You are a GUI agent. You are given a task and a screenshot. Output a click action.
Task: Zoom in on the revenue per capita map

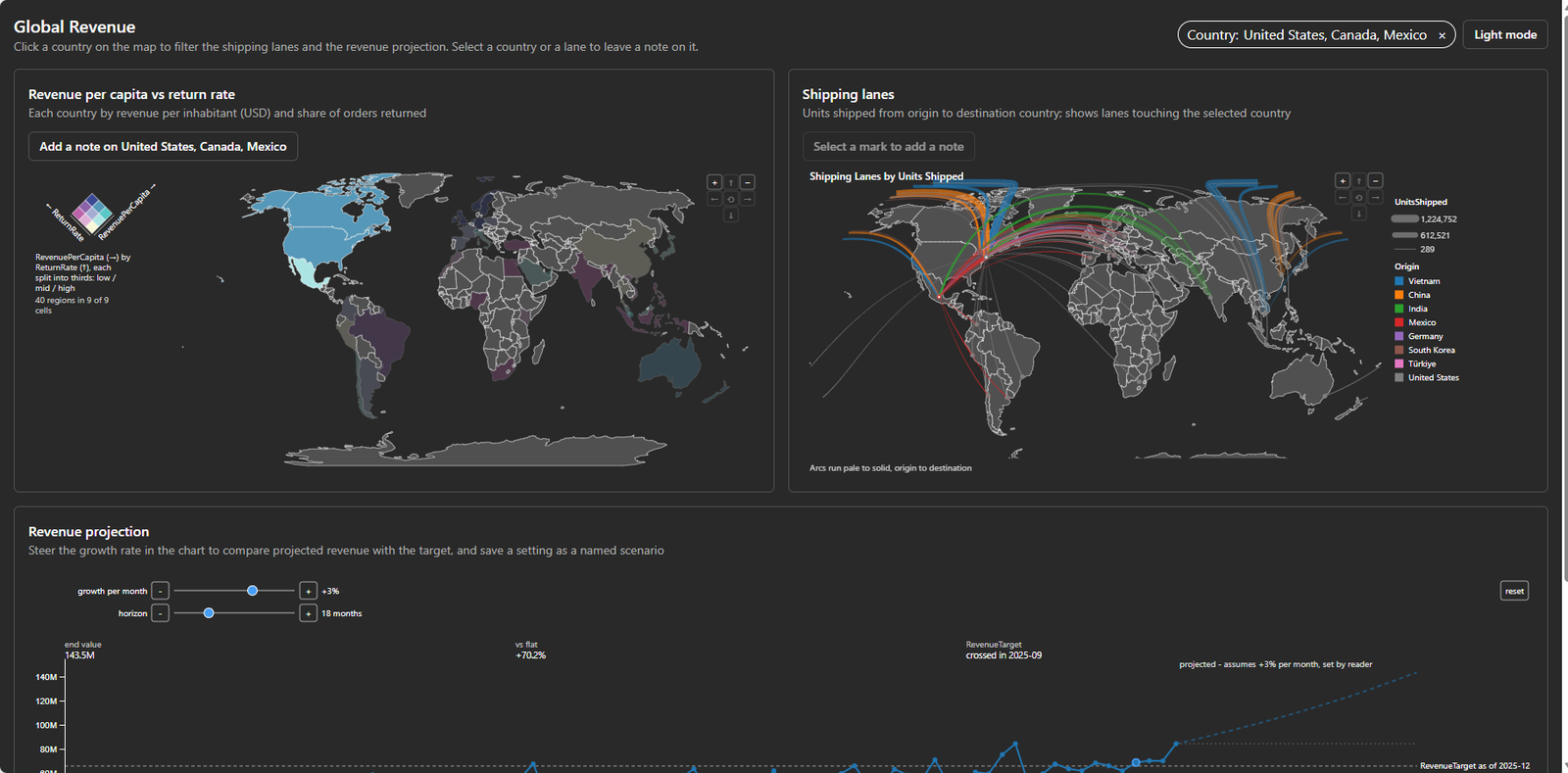click(x=714, y=182)
